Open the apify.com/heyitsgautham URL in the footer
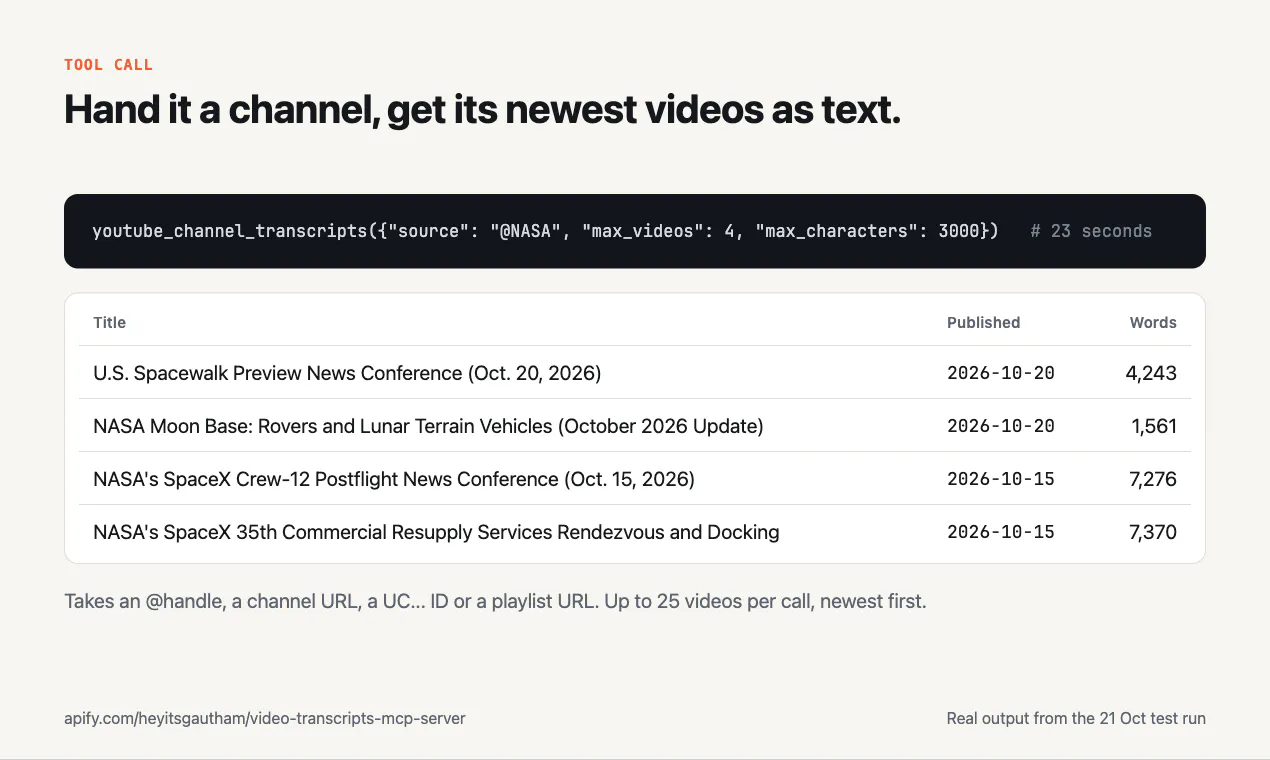This screenshot has height=760, width=1270. (265, 718)
